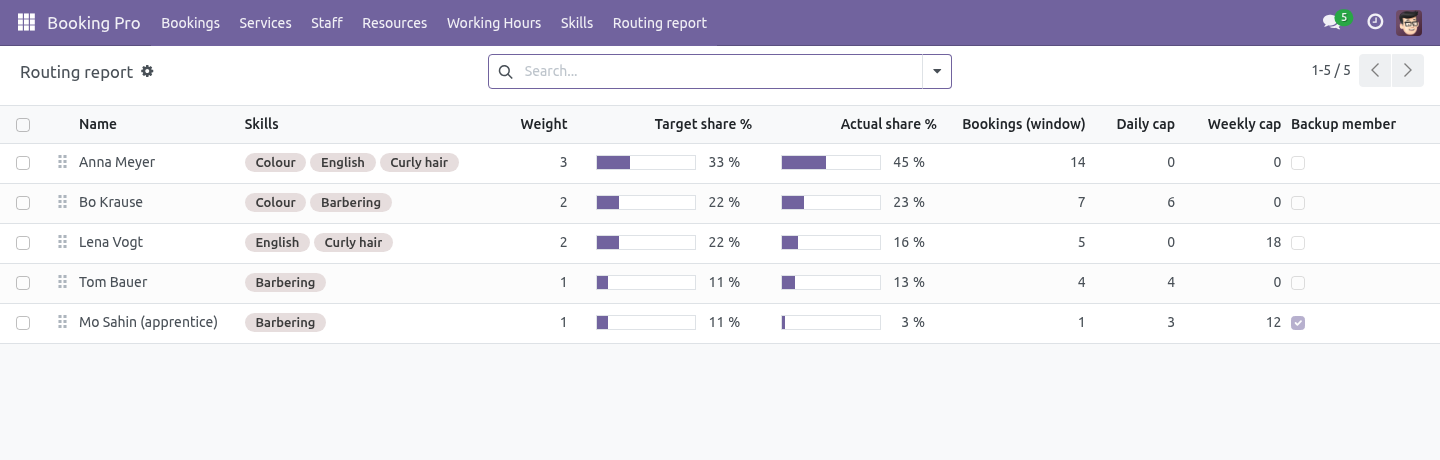The height and width of the screenshot is (460, 1440).
Task: Open the apps grid menu icon
Action: point(27,22)
